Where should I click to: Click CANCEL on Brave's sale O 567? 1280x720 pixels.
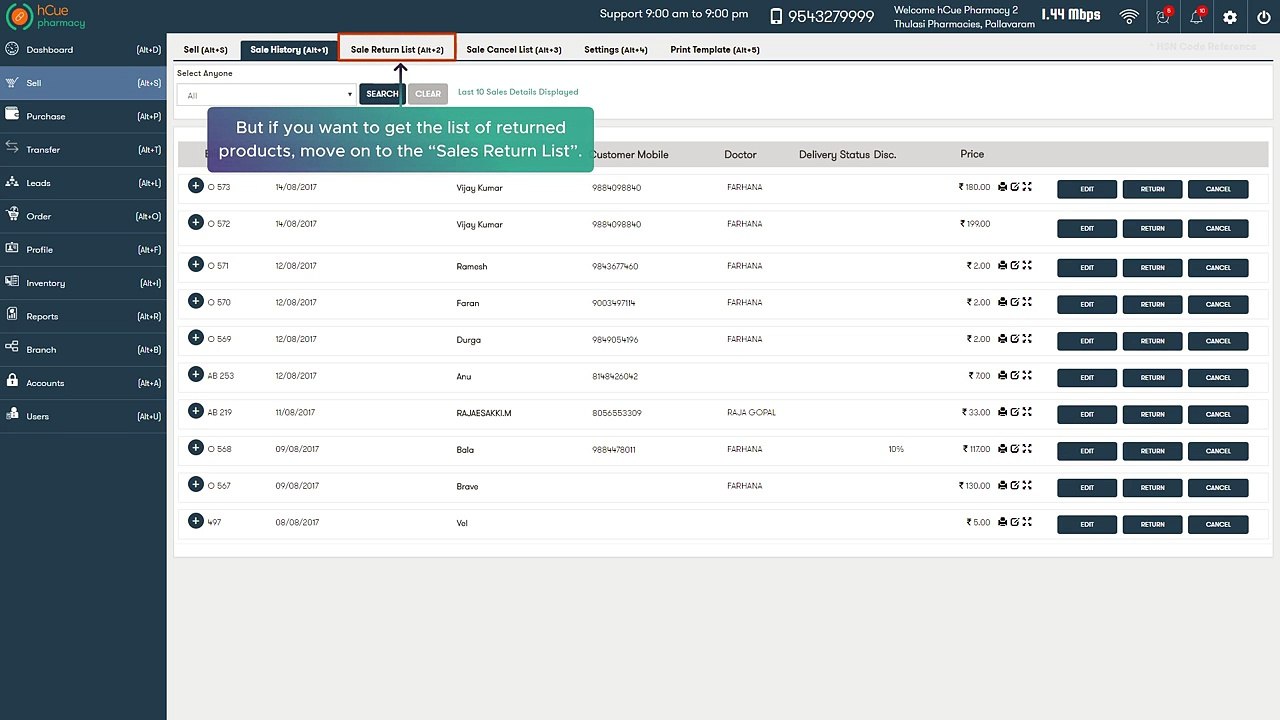1218,487
